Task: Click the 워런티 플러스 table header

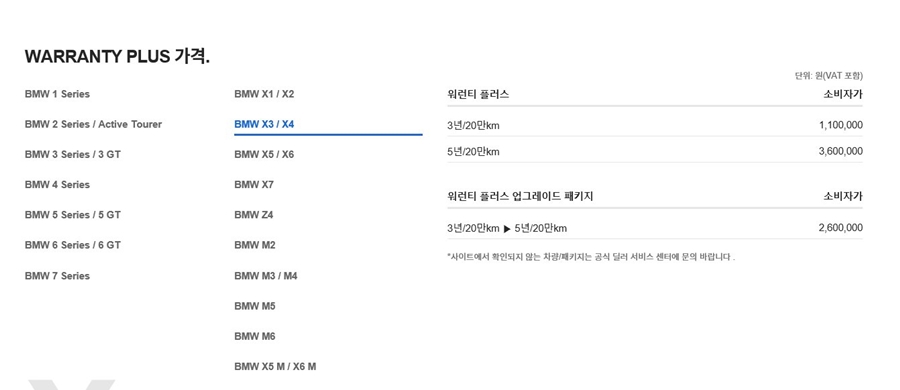Action: tap(478, 95)
